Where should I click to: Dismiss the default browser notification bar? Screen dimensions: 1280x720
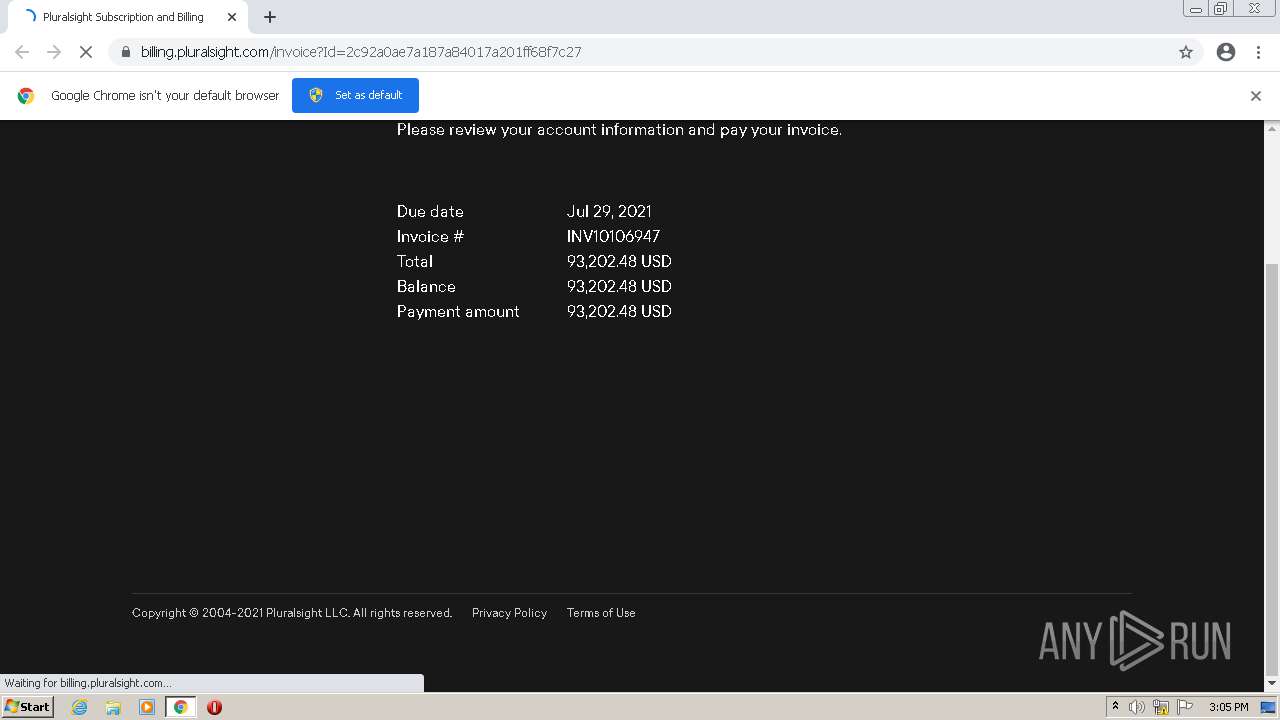tap(1256, 96)
